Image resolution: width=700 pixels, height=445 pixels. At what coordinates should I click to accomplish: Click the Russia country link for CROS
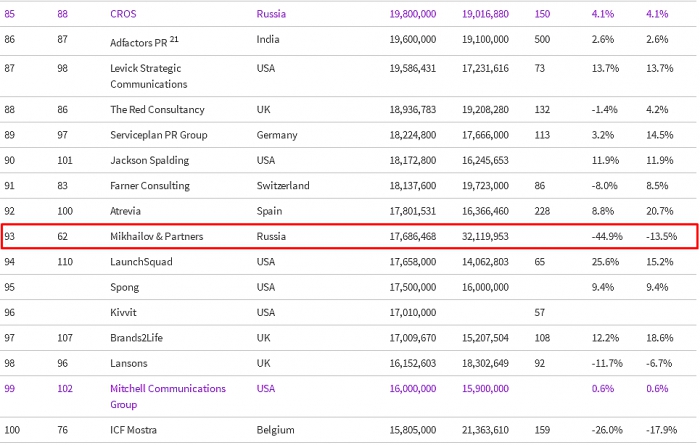[x=271, y=15]
